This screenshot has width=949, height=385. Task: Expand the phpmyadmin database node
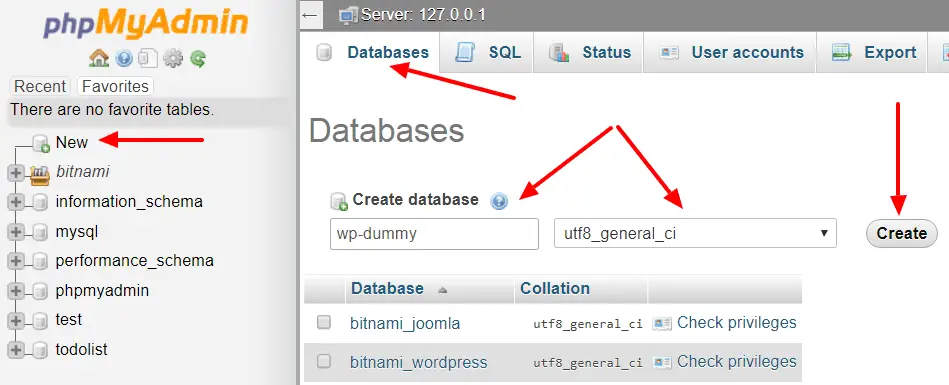(16, 291)
